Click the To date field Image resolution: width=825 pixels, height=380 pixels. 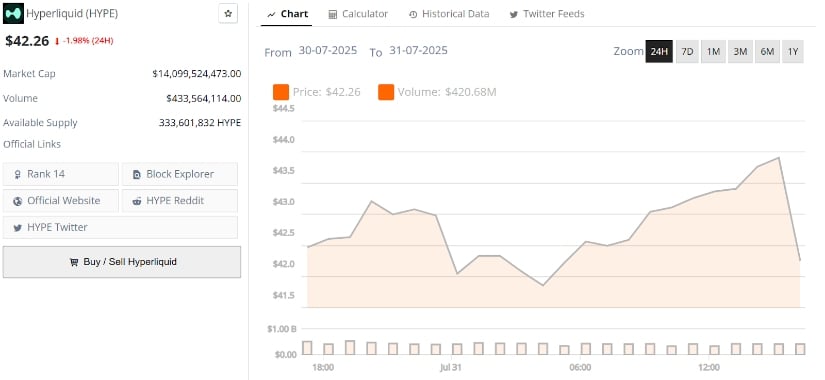418,51
